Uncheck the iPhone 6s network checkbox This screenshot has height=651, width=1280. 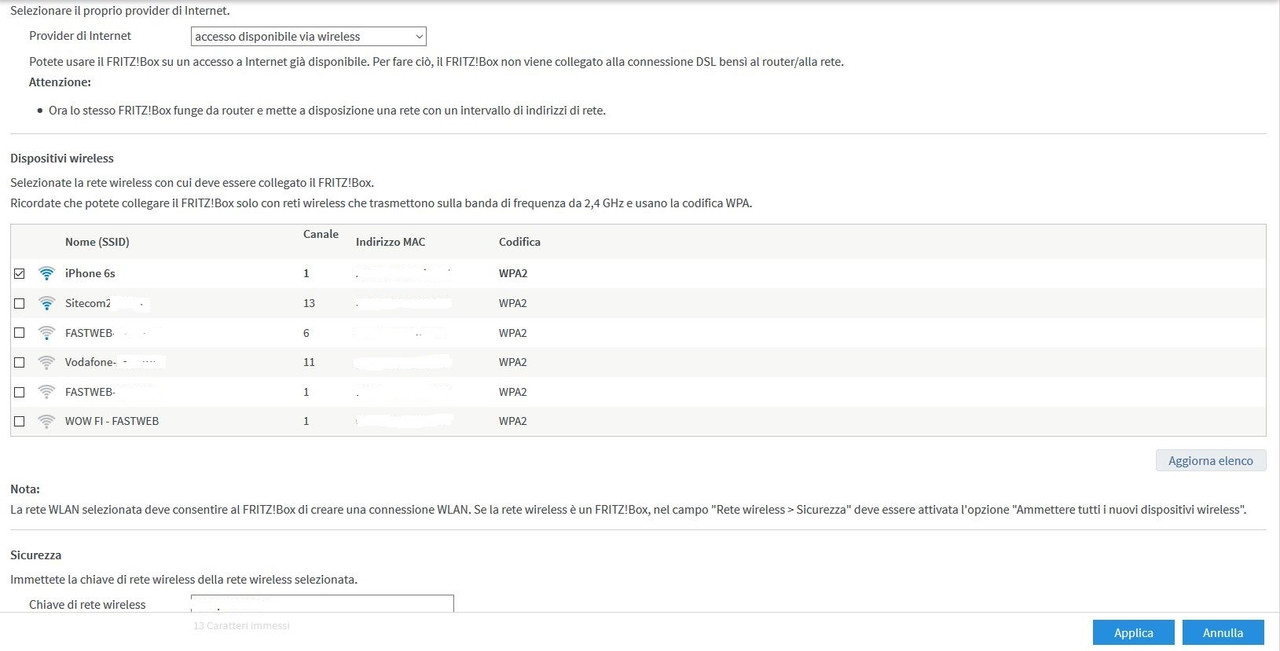[x=19, y=274]
